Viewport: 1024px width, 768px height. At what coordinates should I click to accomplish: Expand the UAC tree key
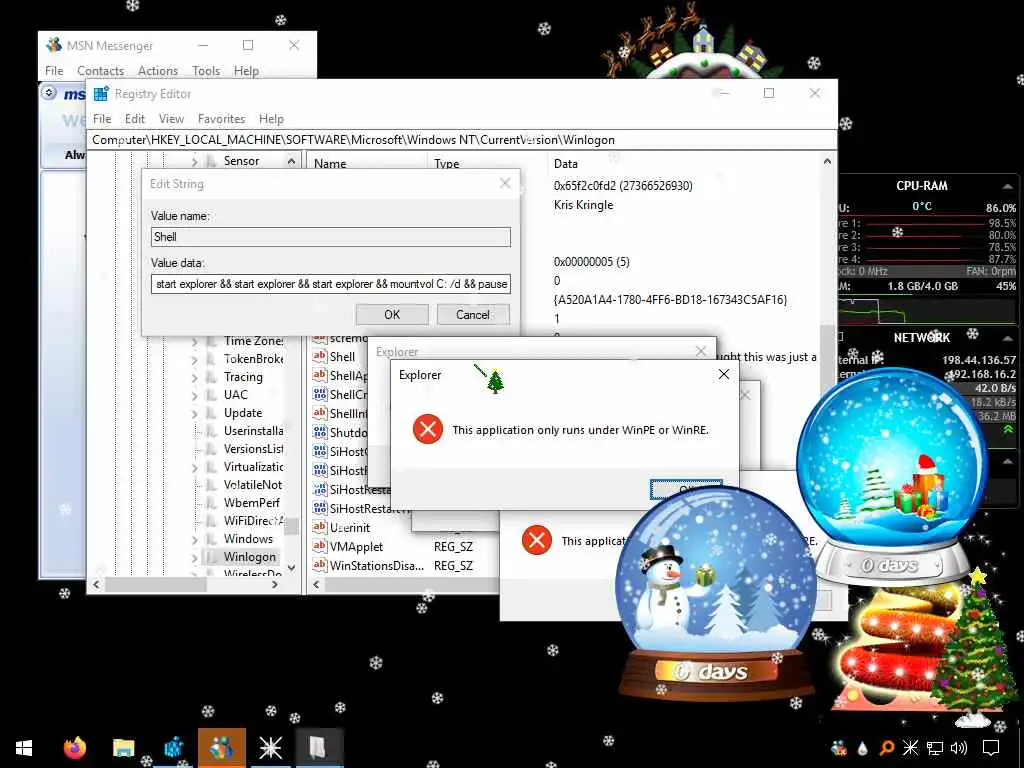pyautogui.click(x=195, y=395)
